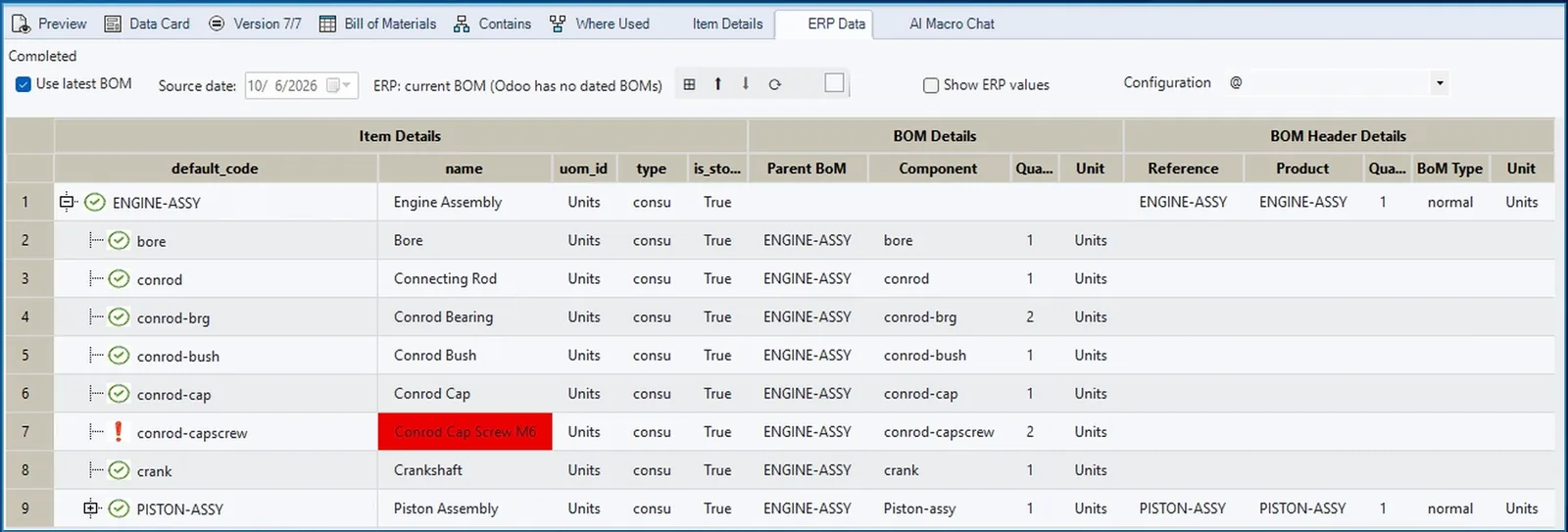Click the Source date field
This screenshot has width=1568, height=532.
click(301, 85)
